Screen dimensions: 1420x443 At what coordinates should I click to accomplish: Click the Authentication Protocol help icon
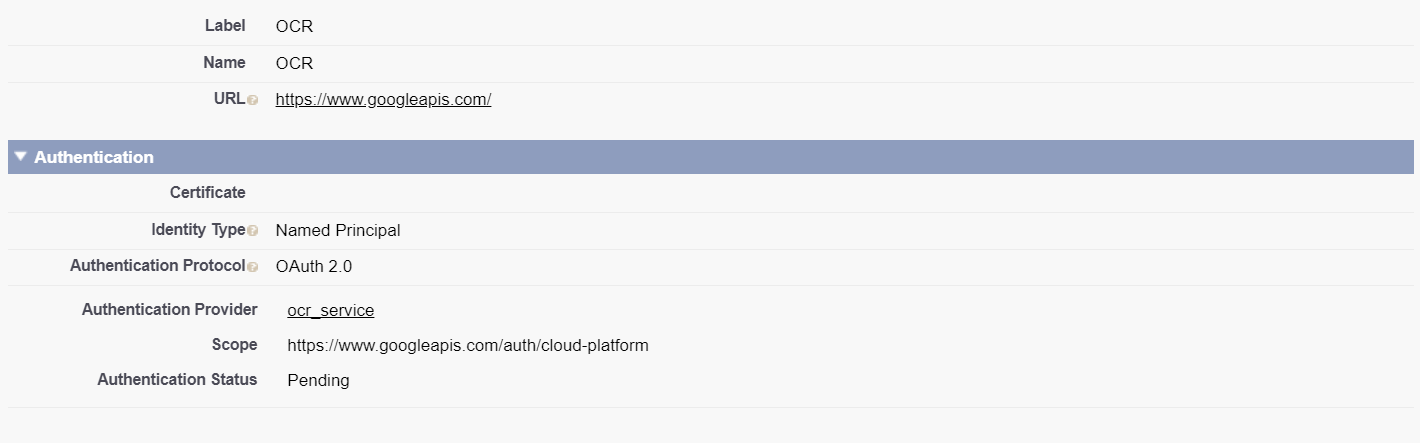(253, 267)
